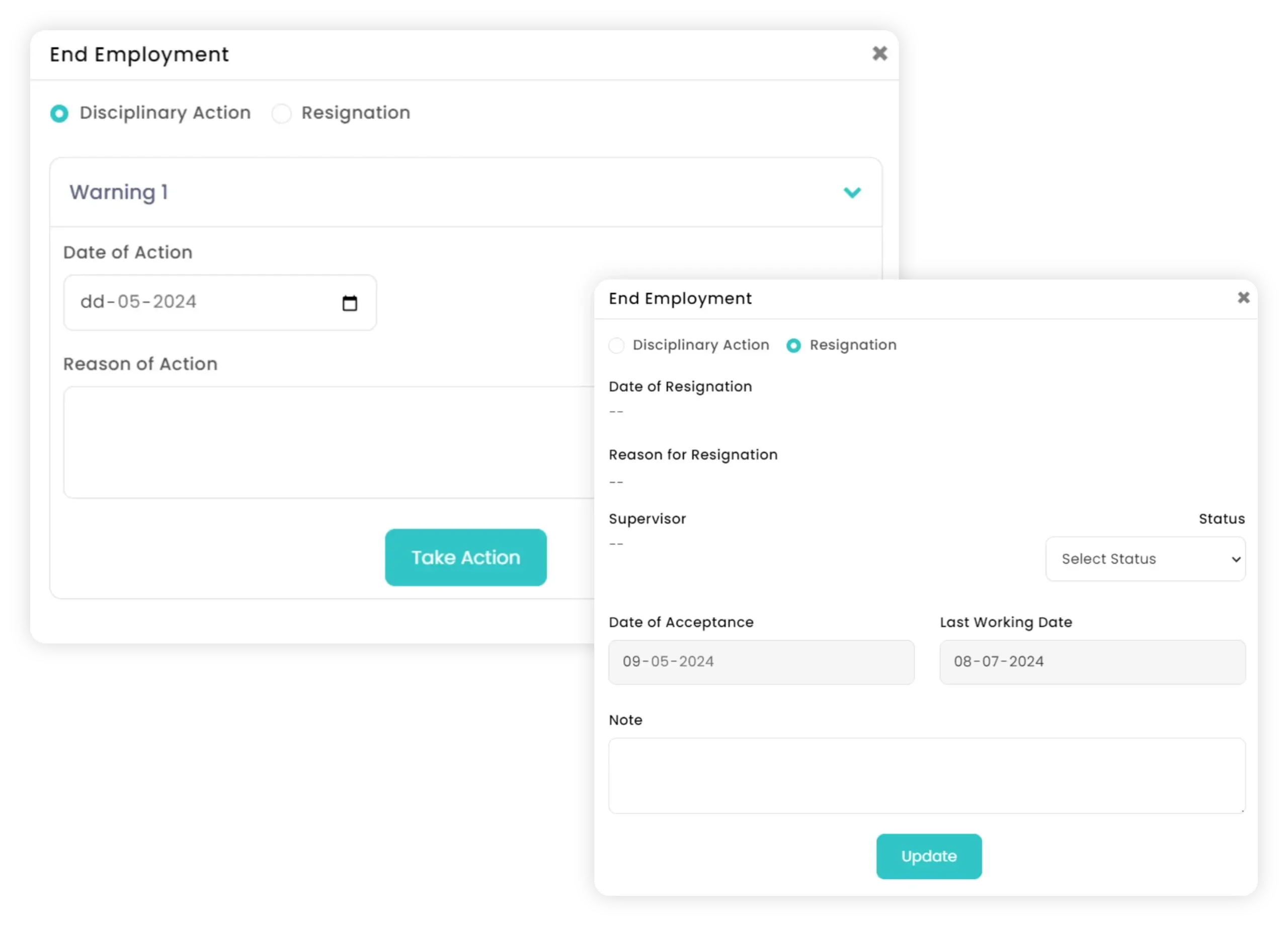Open the Select Status dropdown

point(1145,559)
